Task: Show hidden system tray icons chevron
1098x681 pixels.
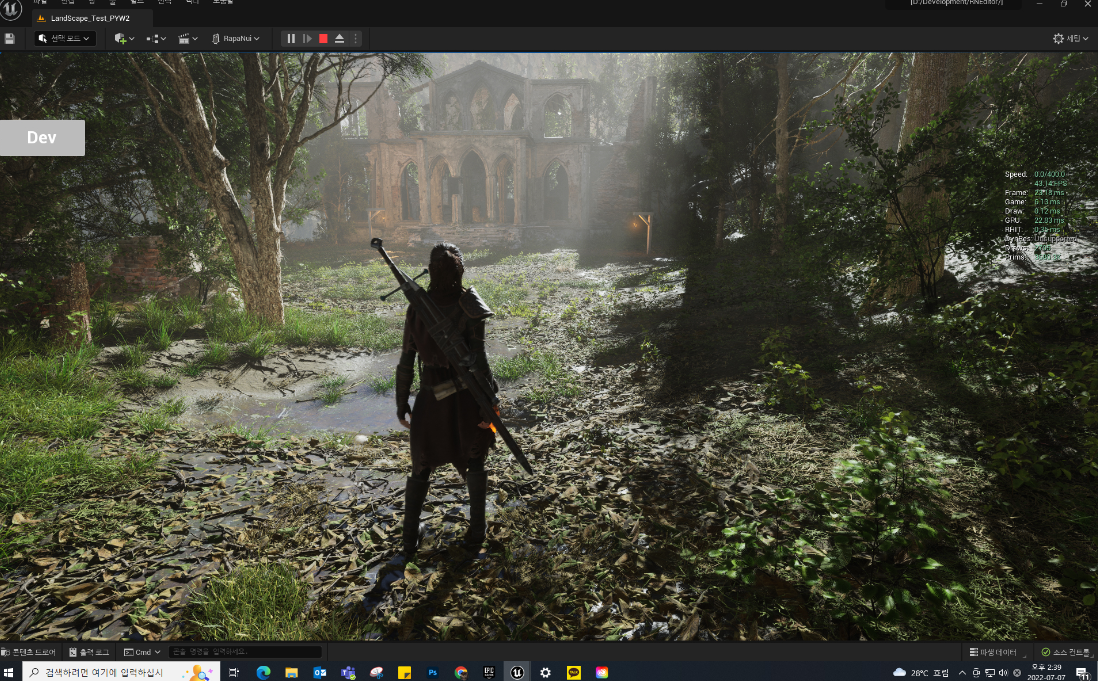Action: click(x=962, y=673)
